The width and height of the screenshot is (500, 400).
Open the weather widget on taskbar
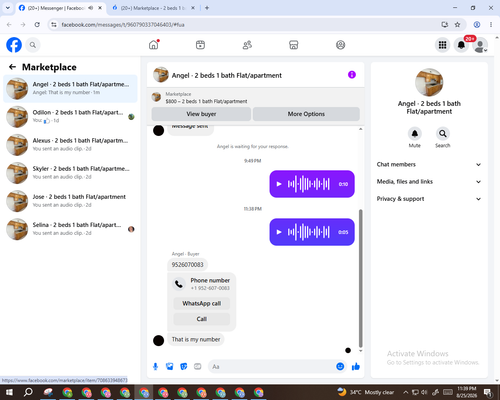coord(365,392)
